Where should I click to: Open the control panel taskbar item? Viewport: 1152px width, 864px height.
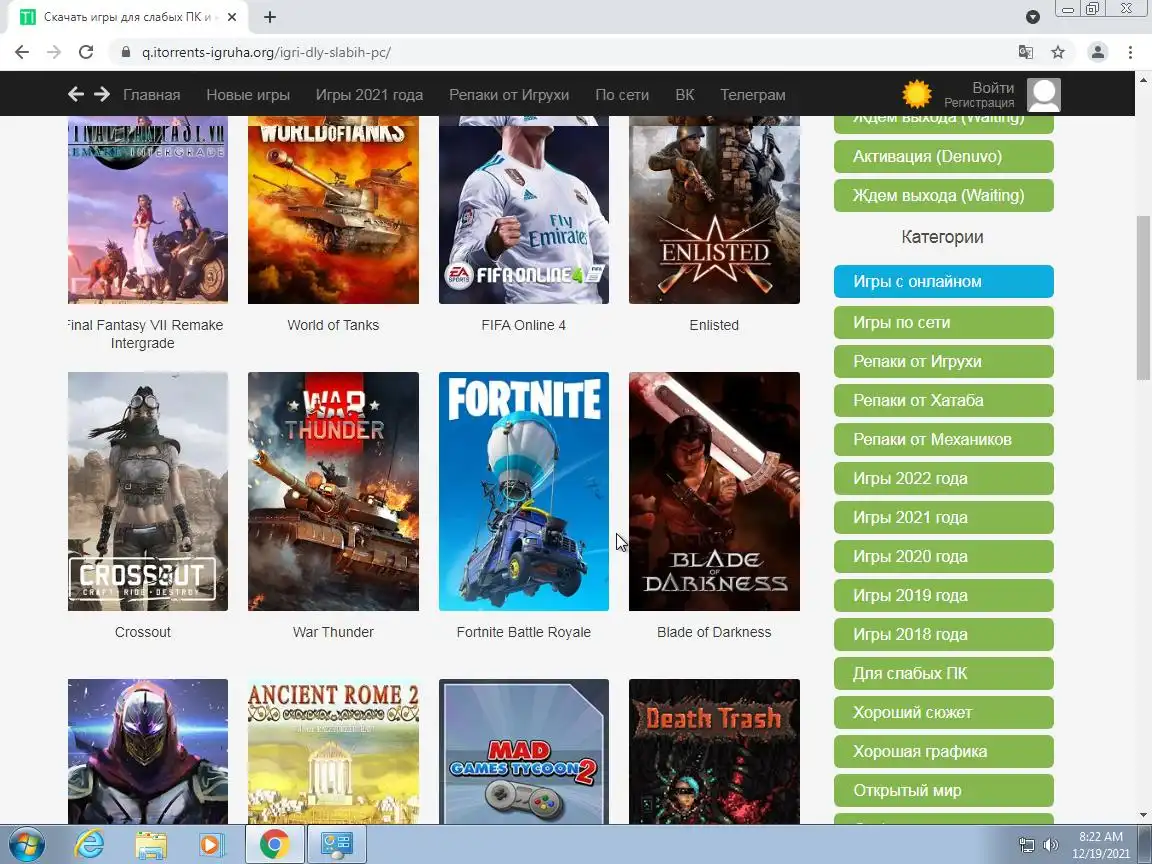coord(336,844)
